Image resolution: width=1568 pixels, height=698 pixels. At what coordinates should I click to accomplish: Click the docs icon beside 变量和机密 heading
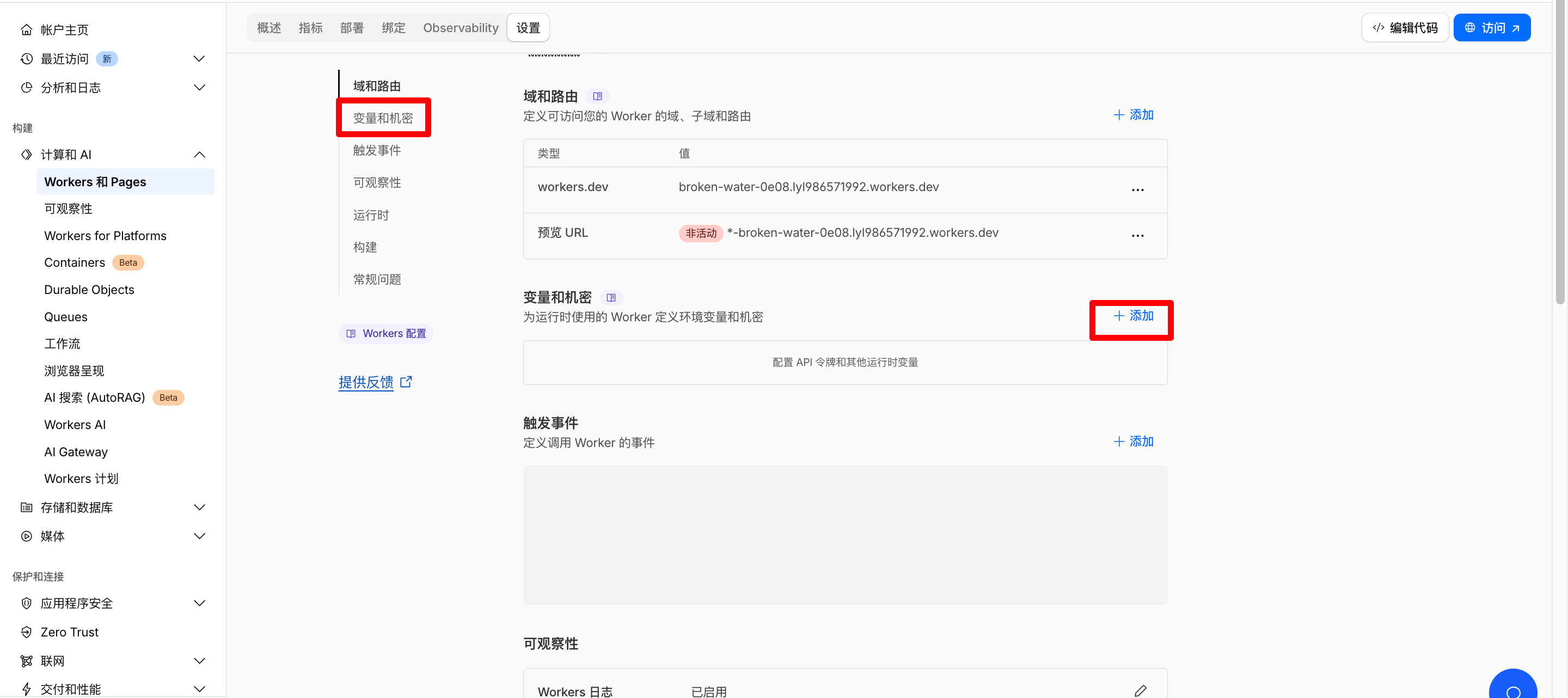pyautogui.click(x=610, y=298)
